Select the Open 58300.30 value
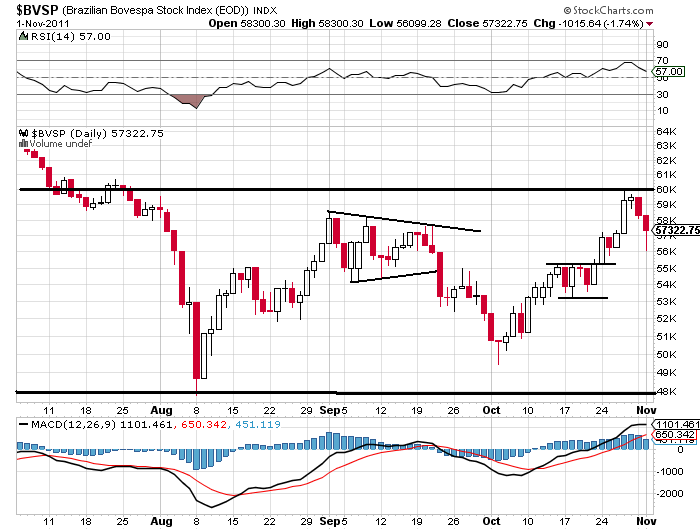 (x=246, y=23)
